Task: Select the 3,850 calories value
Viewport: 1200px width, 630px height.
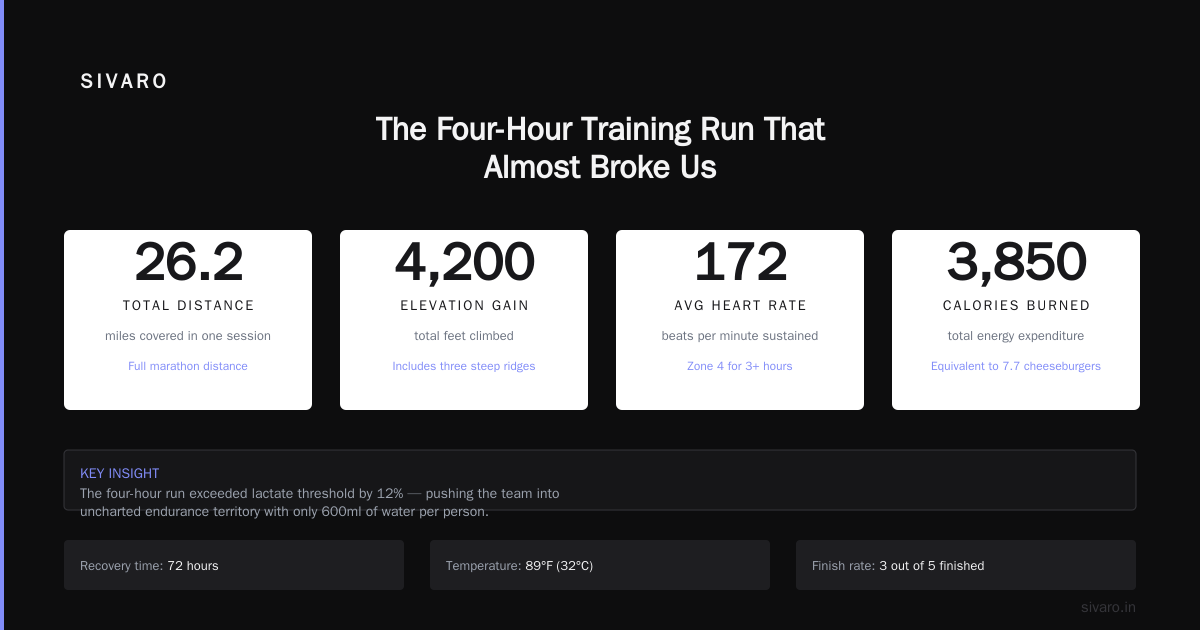Action: pos(1016,262)
